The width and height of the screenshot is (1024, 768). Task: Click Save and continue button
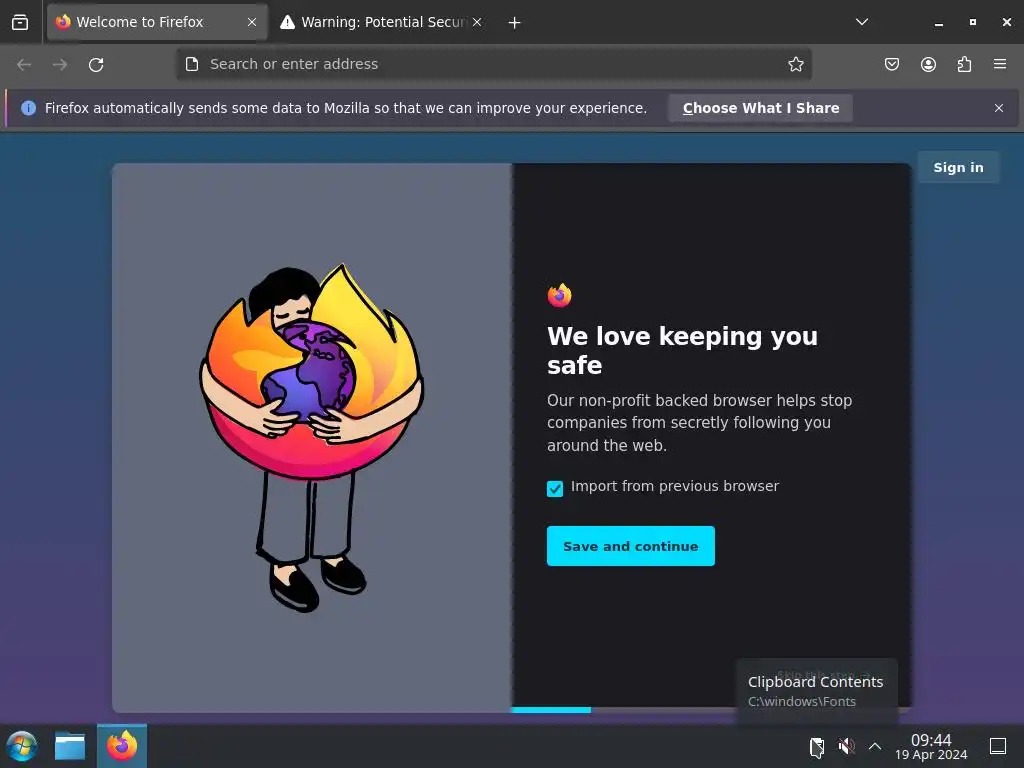tap(631, 546)
